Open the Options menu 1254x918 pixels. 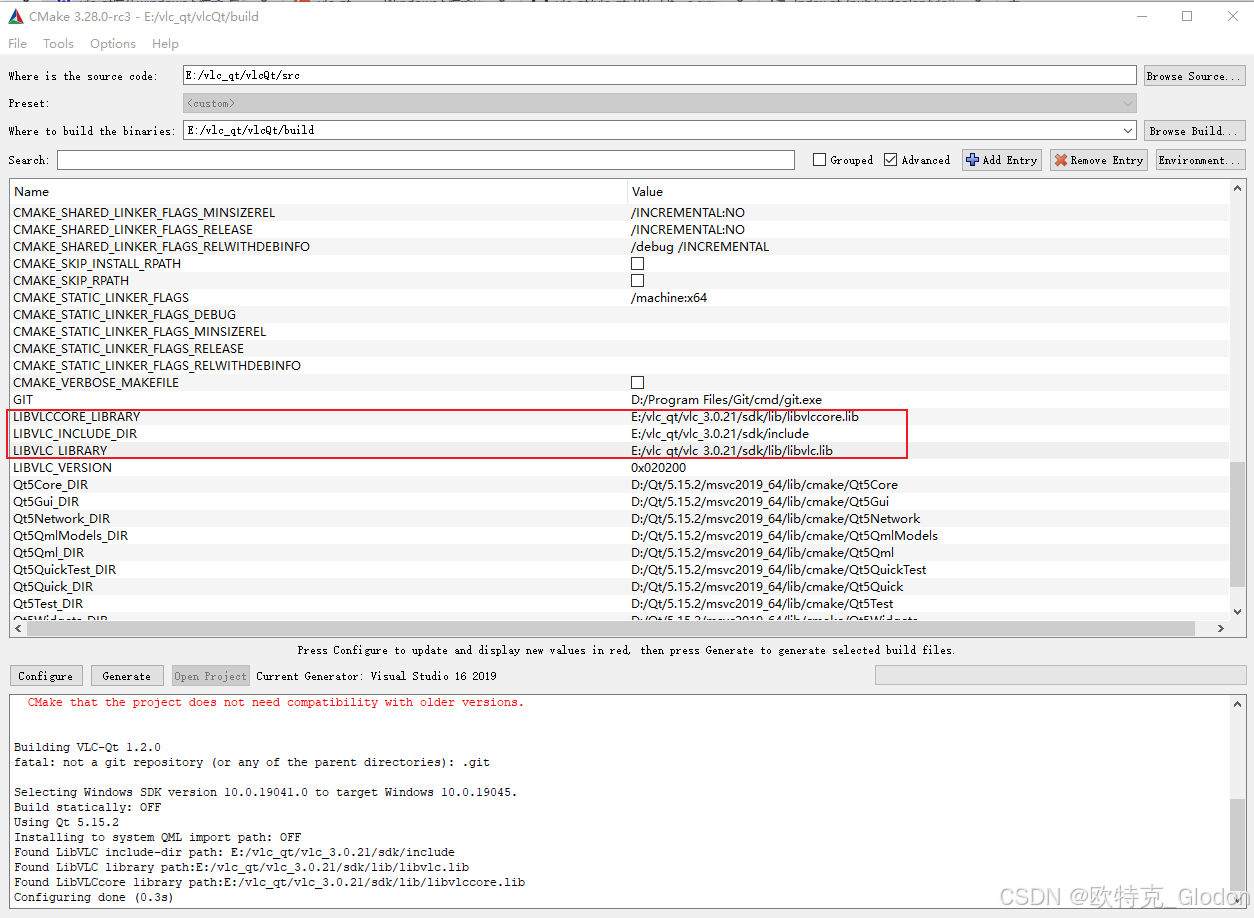[x=112, y=43]
